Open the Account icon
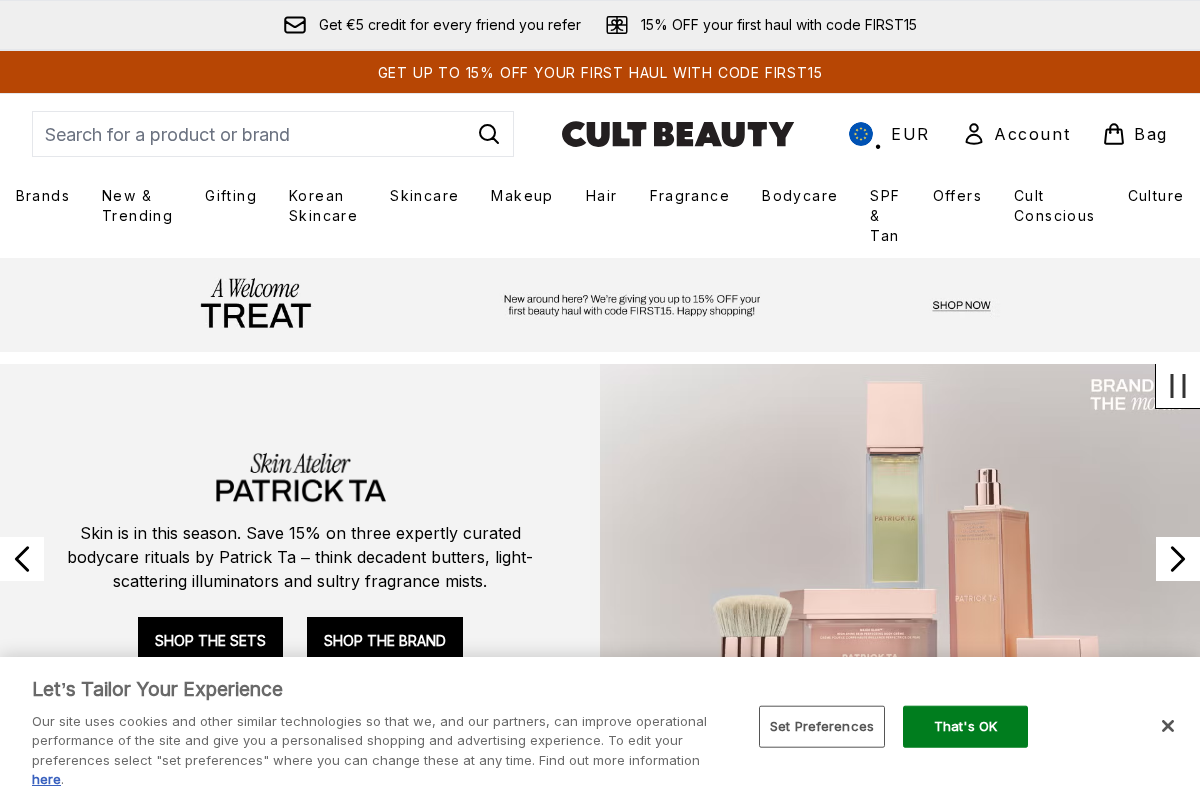This screenshot has height=800, width=1200. 973,133
